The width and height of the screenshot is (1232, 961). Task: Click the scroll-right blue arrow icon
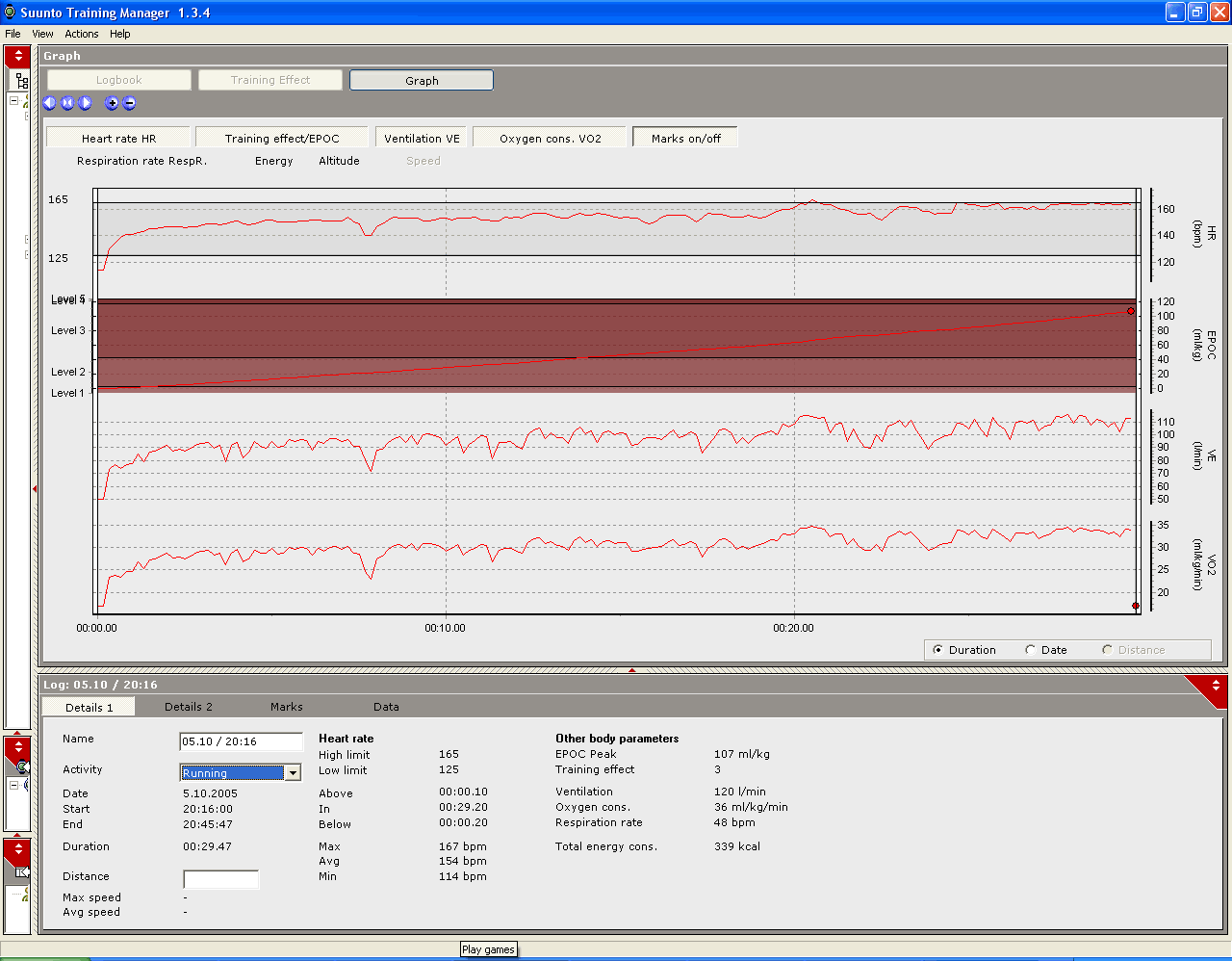[86, 103]
